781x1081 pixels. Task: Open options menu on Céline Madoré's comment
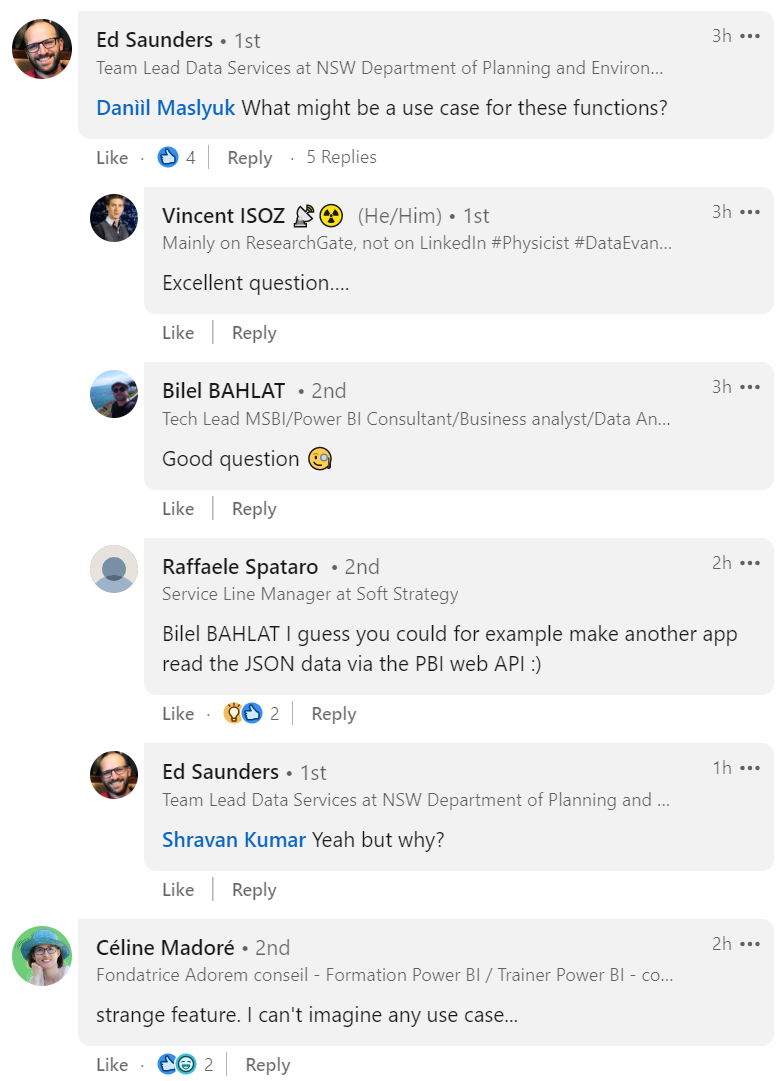point(750,944)
